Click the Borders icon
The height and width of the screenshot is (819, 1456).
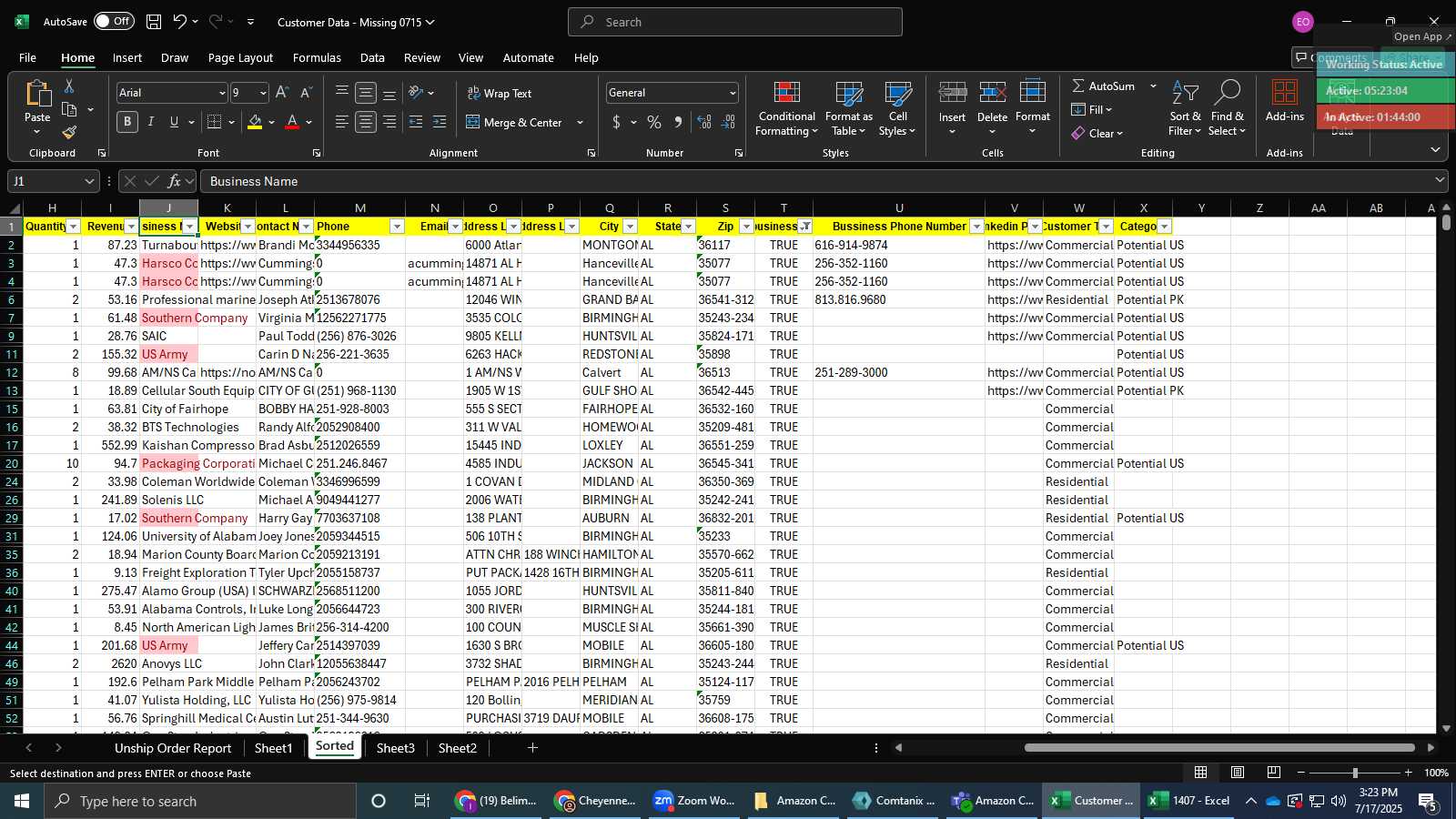[x=215, y=122]
